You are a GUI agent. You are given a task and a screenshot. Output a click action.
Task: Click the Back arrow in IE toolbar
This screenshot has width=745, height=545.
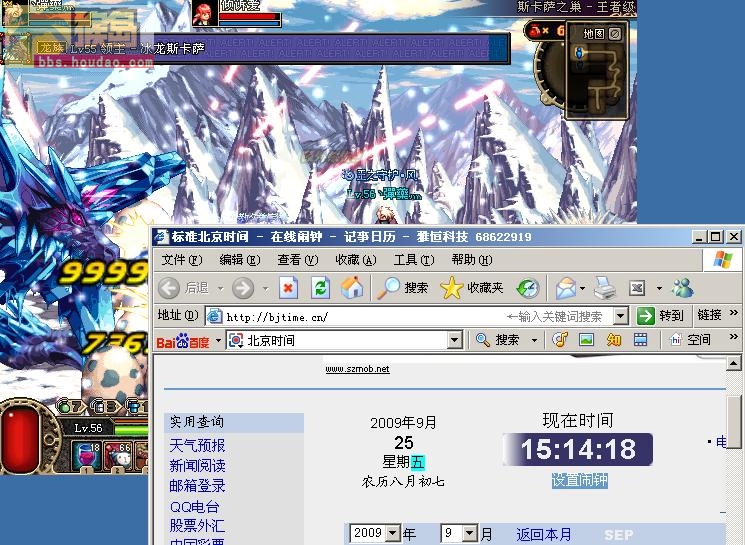(x=169, y=288)
